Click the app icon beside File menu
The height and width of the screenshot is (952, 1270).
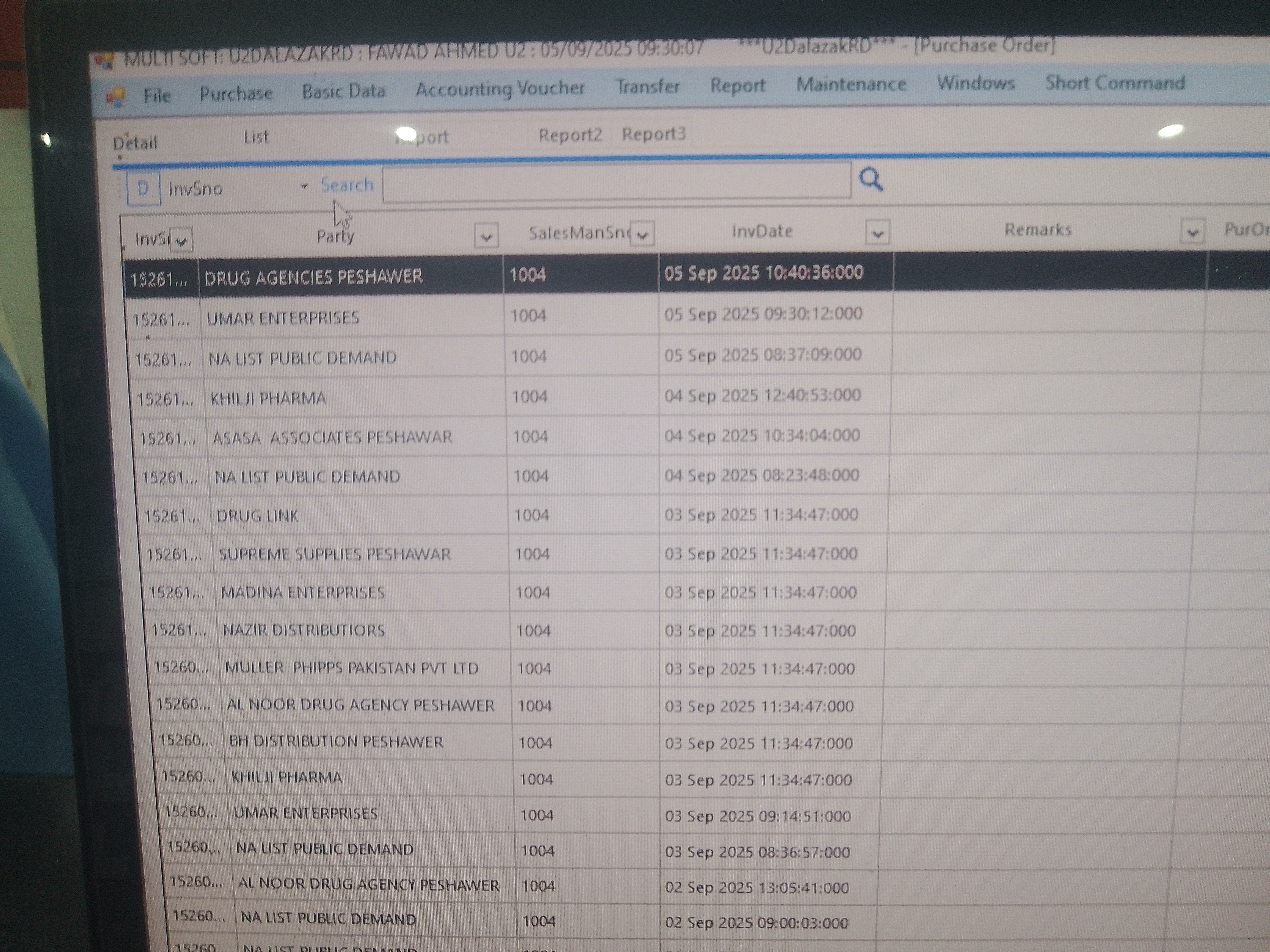tap(115, 96)
